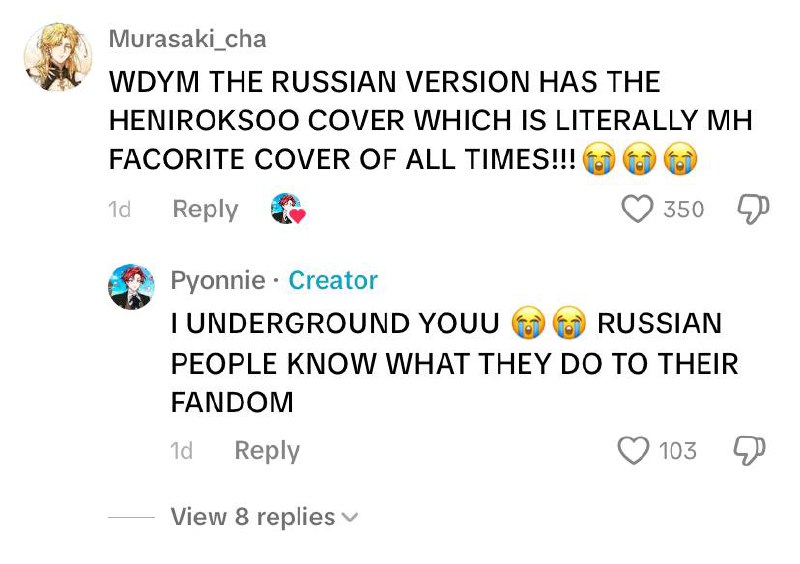Reply to Murasaki_cha's comment
The width and height of the screenshot is (800, 564).
pos(205,209)
